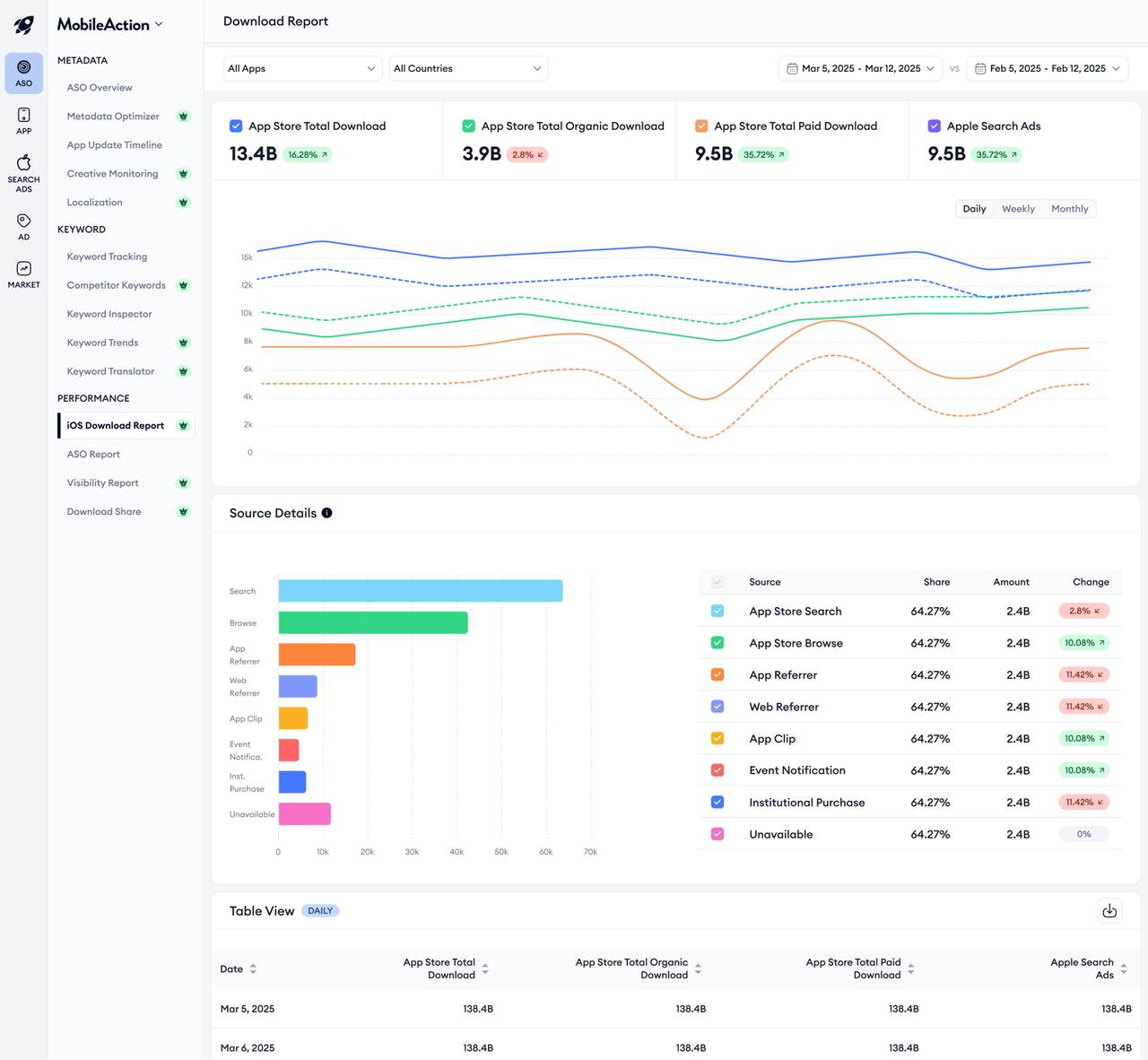Switch chart to Weekly view
The height and width of the screenshot is (1060, 1148).
tap(1018, 209)
